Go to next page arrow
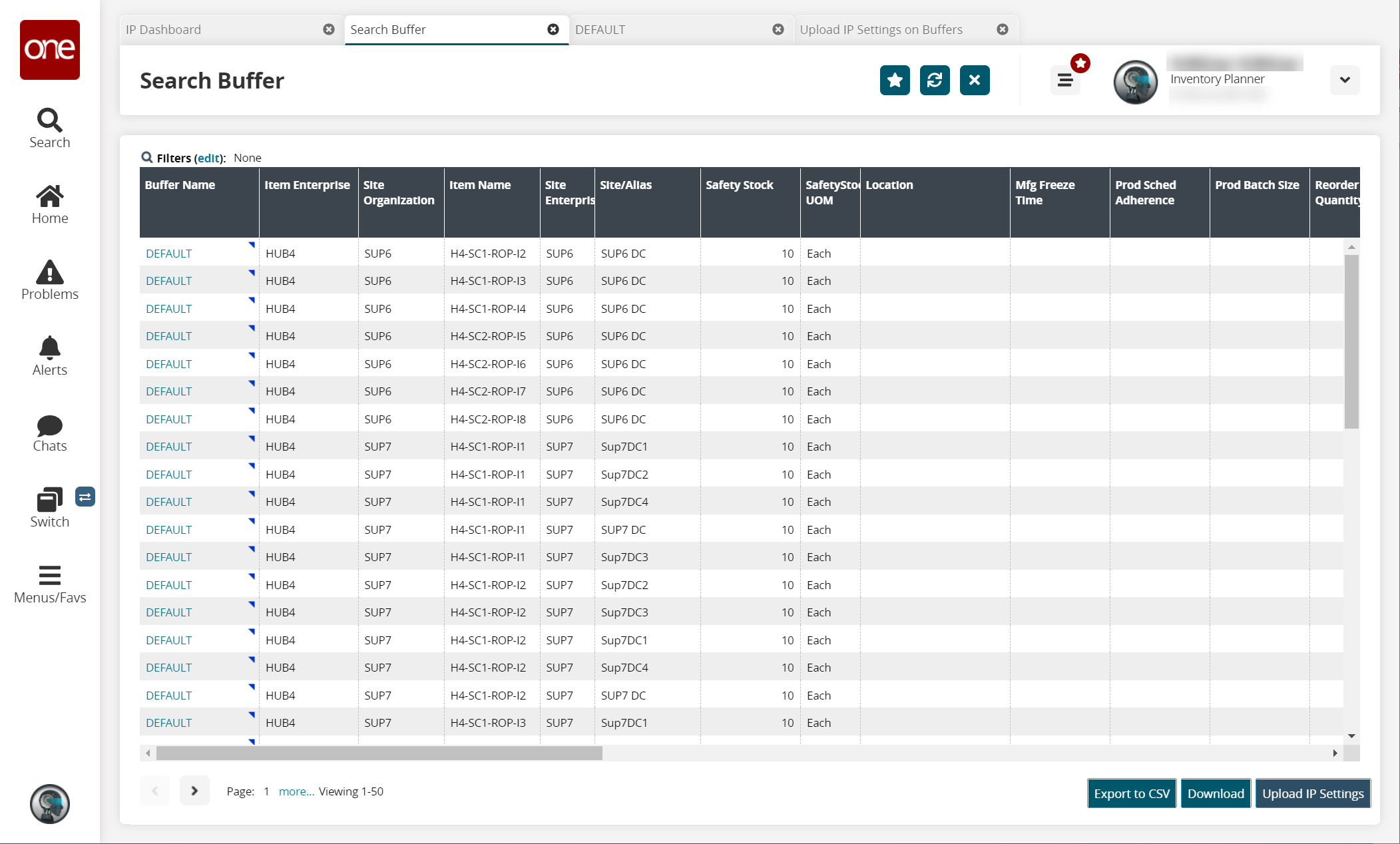Image resolution: width=1400 pixels, height=844 pixels. point(194,791)
